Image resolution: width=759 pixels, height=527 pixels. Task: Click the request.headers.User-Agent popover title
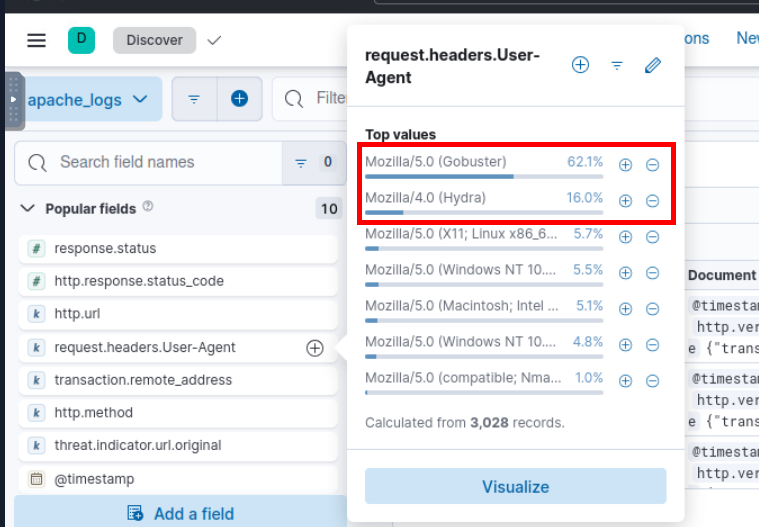click(x=452, y=66)
